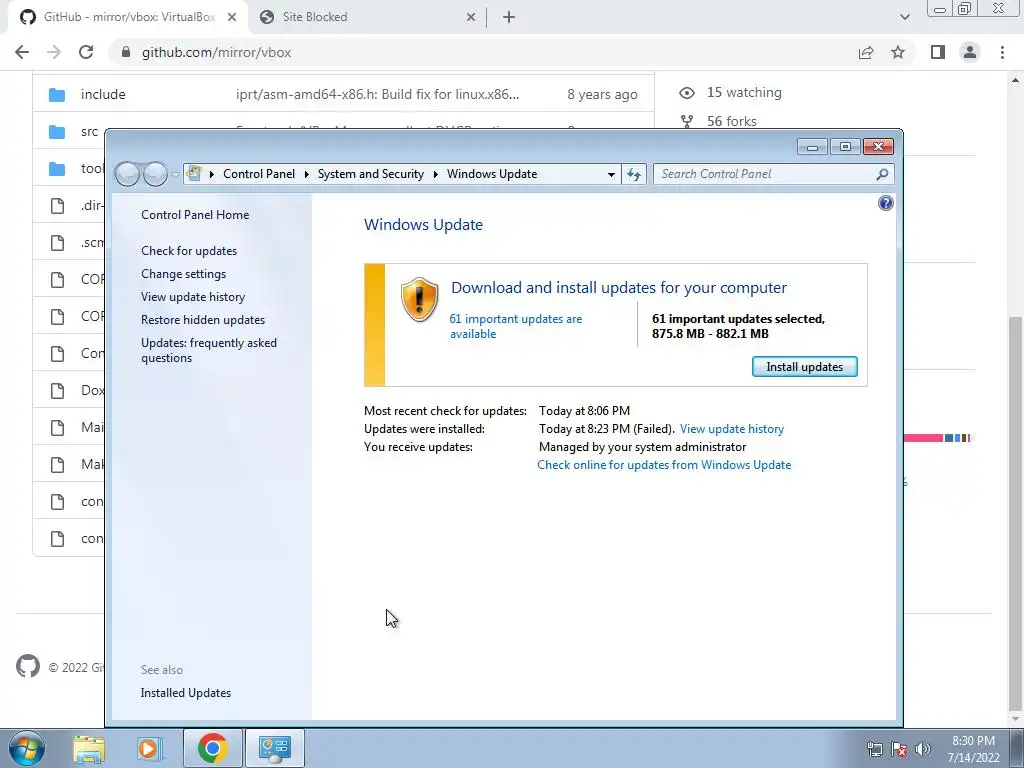Click the Windows Update shield warning icon
1024x768 pixels.
[419, 300]
